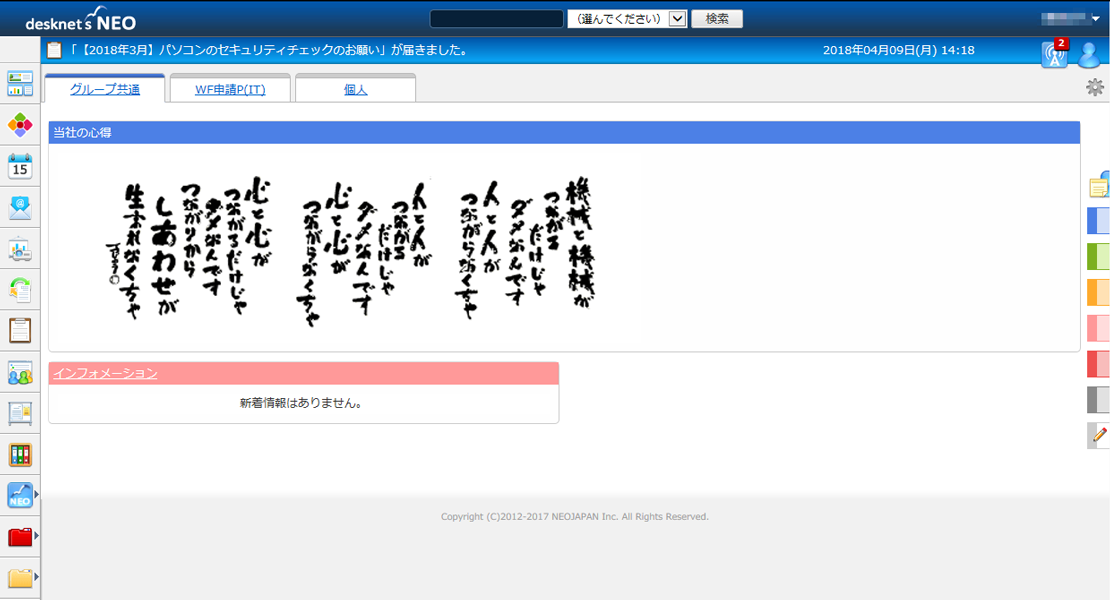This screenshot has width=1110, height=600.
Task: Expand the user account menu arrow
Action: 1096,19
